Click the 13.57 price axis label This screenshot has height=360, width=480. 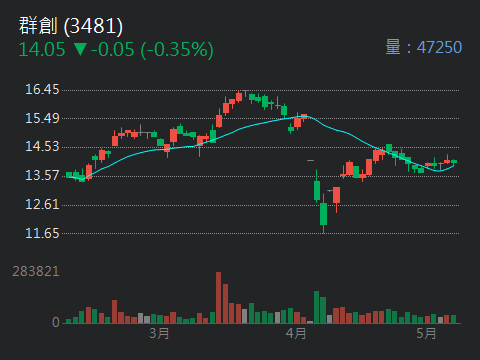pos(42,176)
